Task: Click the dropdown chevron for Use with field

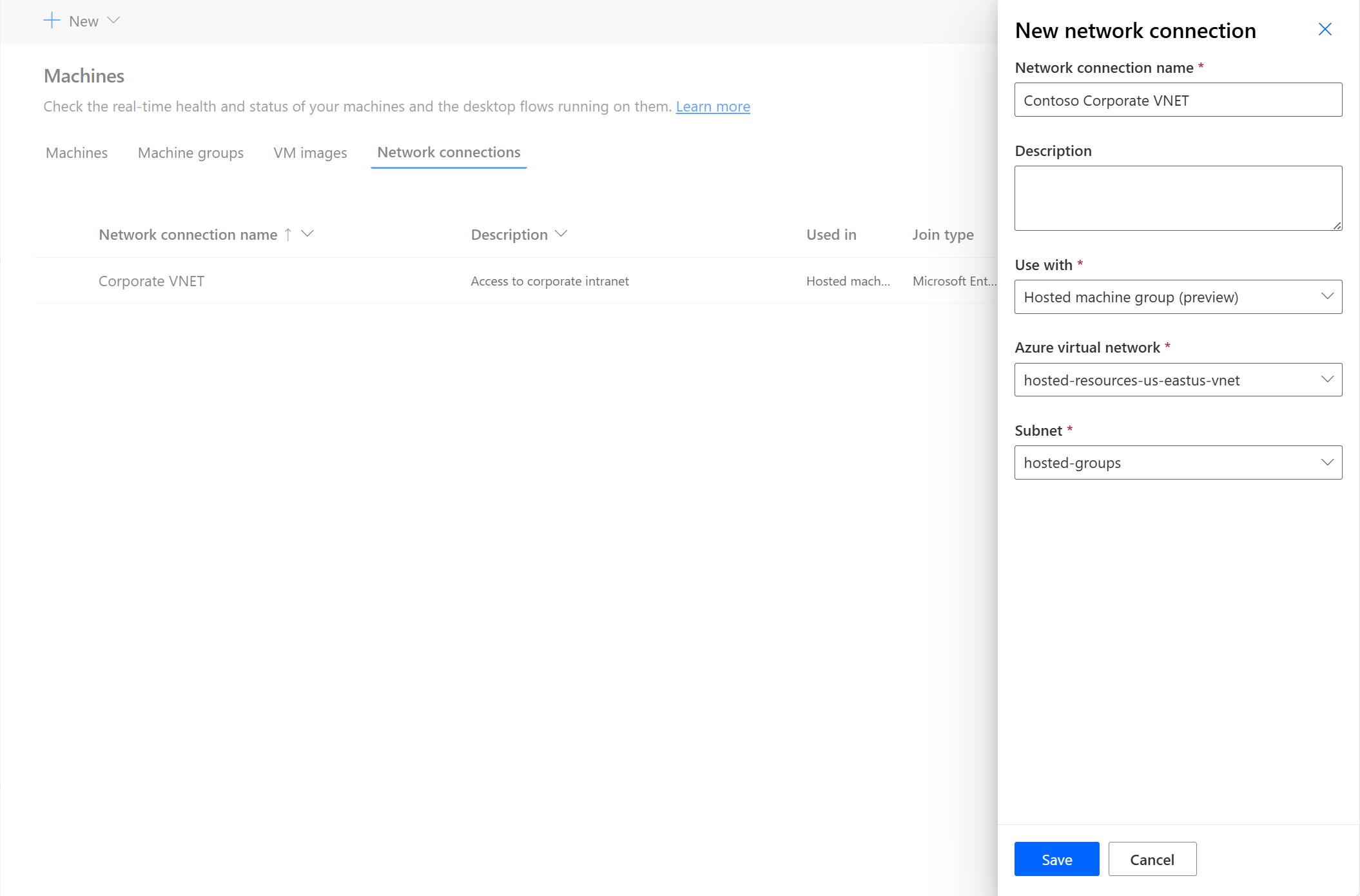Action: pos(1328,297)
